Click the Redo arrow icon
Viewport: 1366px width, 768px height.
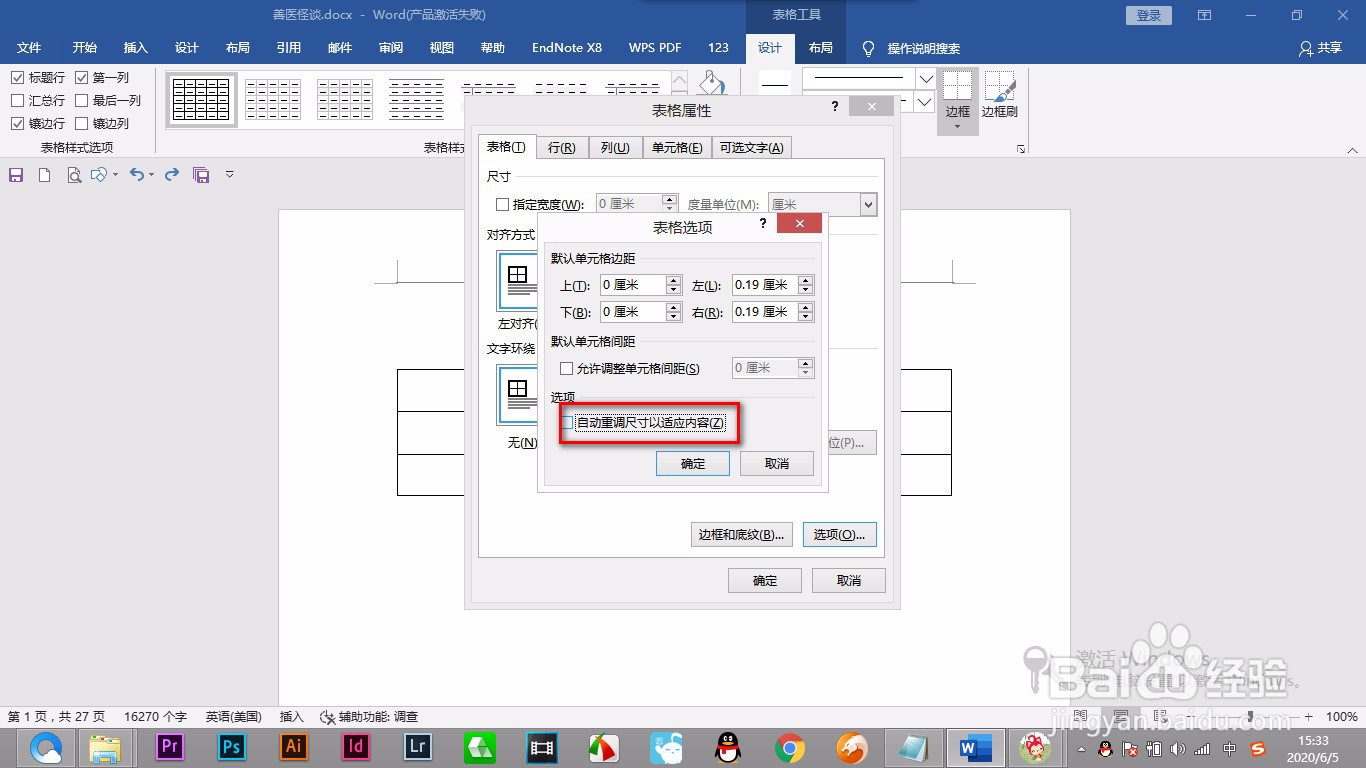point(172,174)
